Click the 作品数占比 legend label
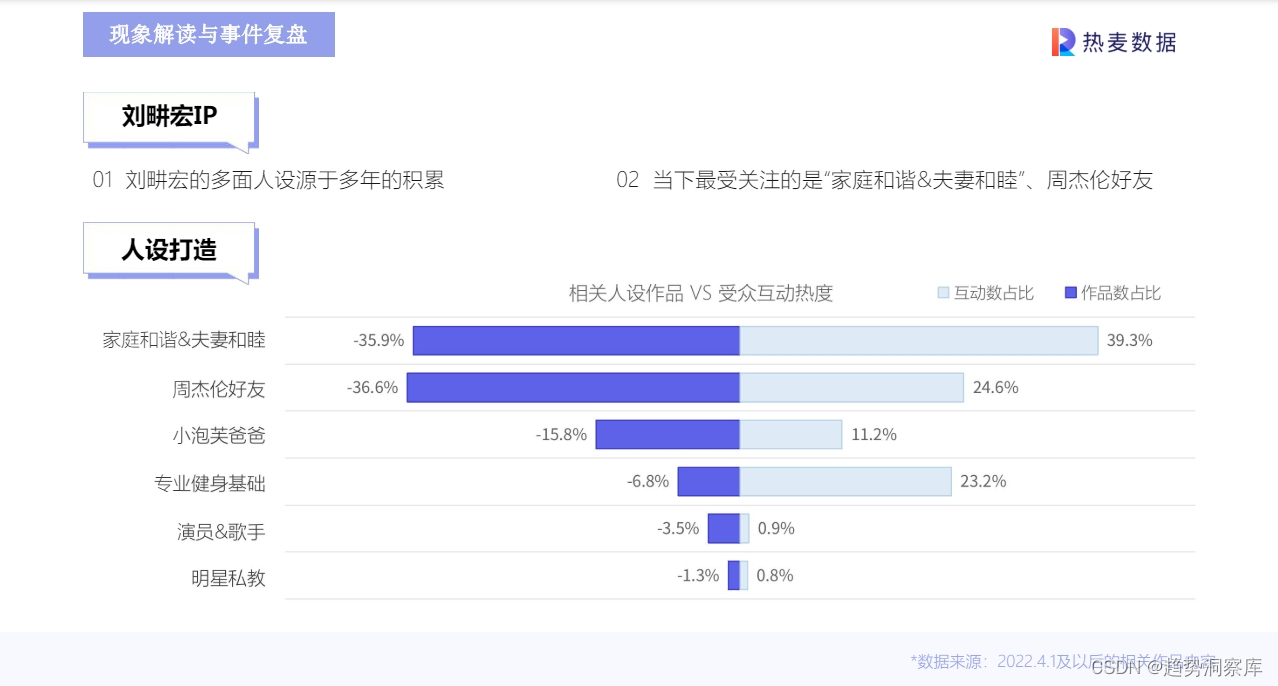The width and height of the screenshot is (1278, 686). [x=1121, y=293]
